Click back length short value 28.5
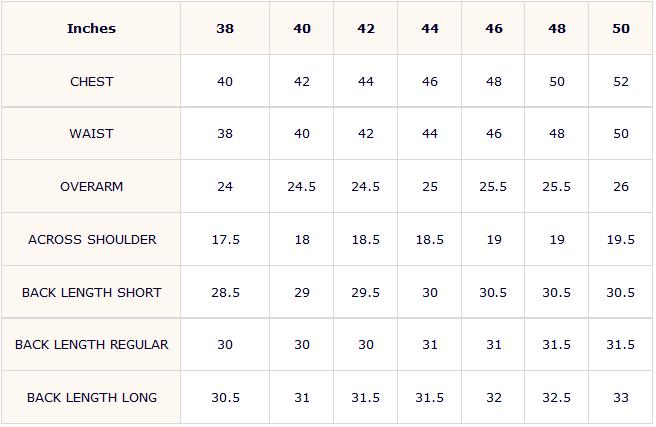 (x=226, y=293)
